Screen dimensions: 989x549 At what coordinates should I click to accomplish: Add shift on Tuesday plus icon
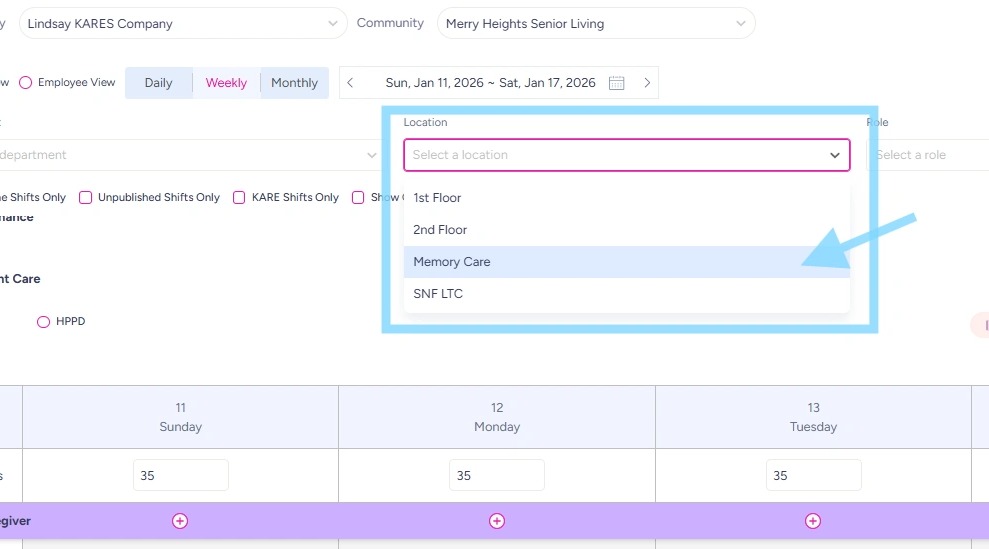click(813, 521)
